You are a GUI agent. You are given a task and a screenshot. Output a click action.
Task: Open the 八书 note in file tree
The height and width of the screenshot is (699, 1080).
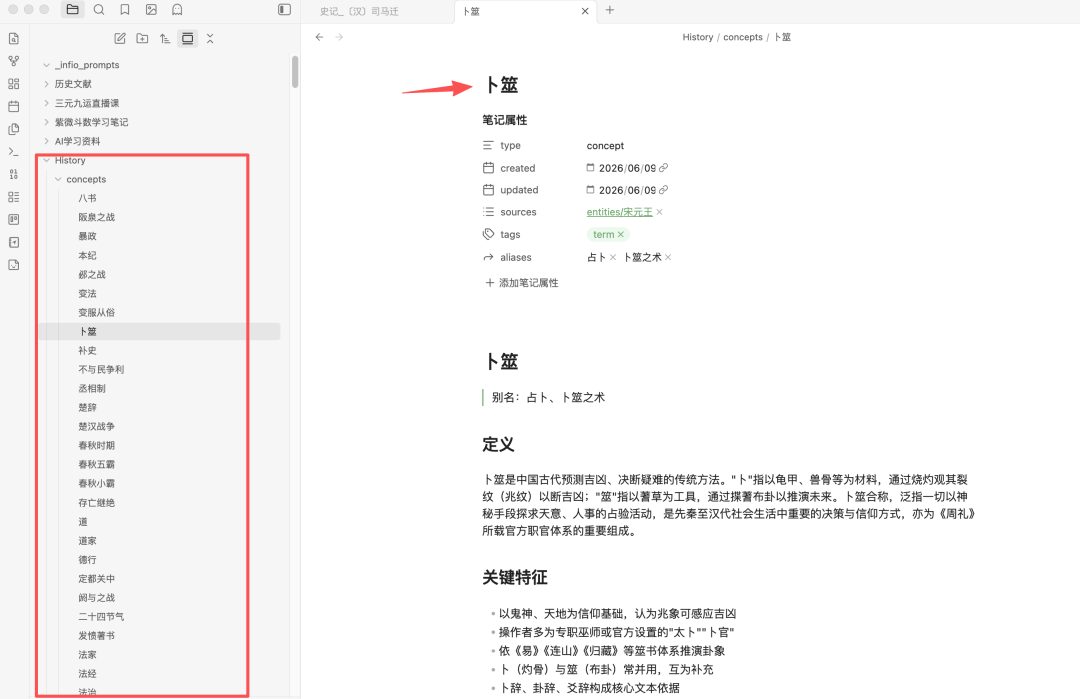point(87,198)
